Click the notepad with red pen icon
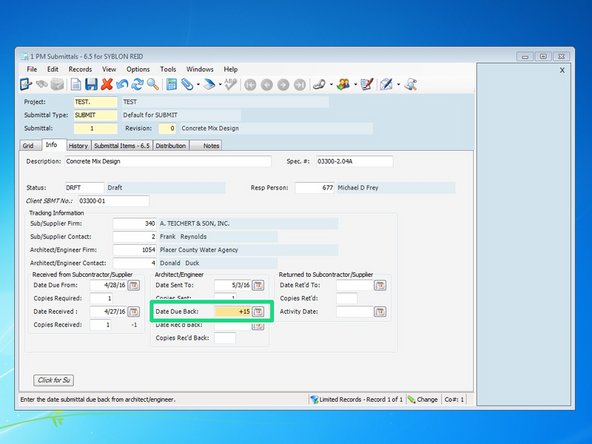The width and height of the screenshot is (592, 444). (x=367, y=84)
